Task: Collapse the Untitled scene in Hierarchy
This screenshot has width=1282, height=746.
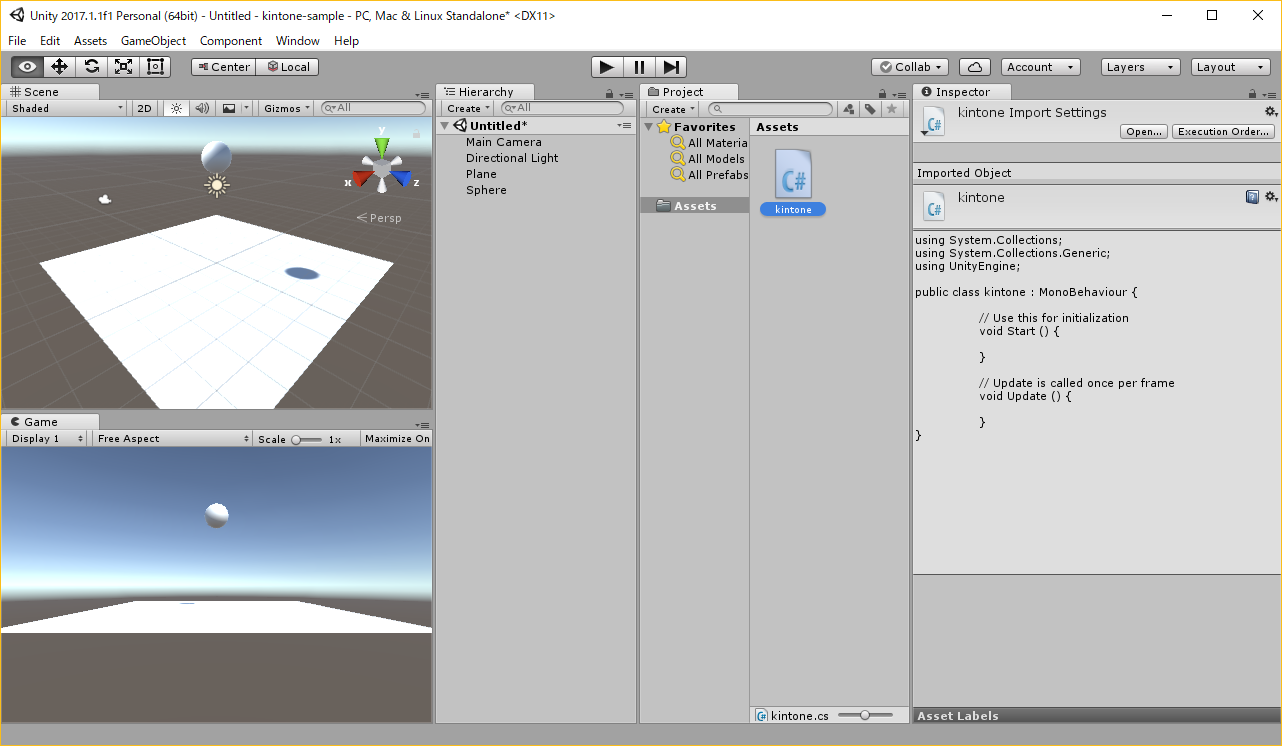Action: 446,126
